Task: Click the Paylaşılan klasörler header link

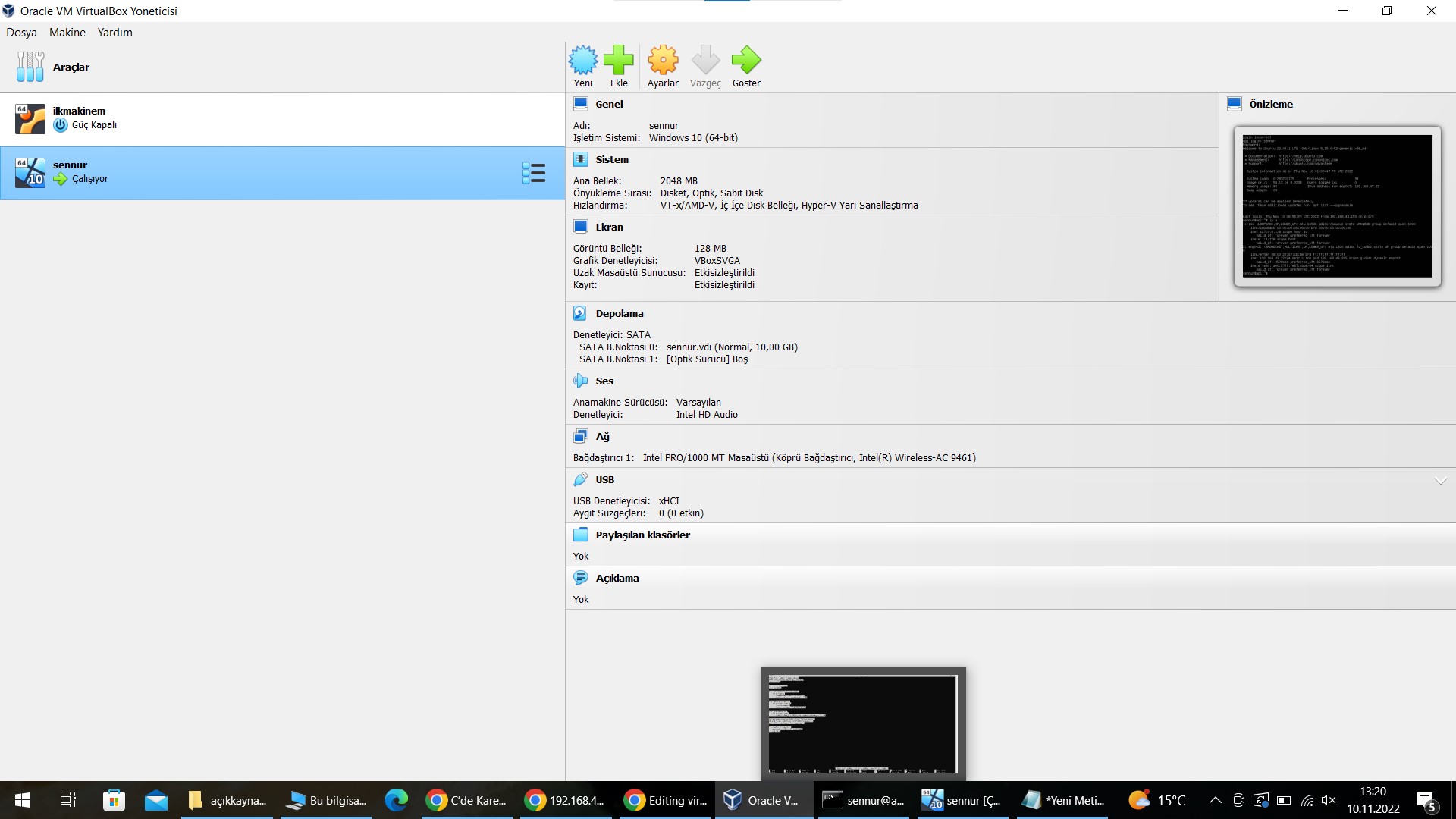Action: pos(642,535)
